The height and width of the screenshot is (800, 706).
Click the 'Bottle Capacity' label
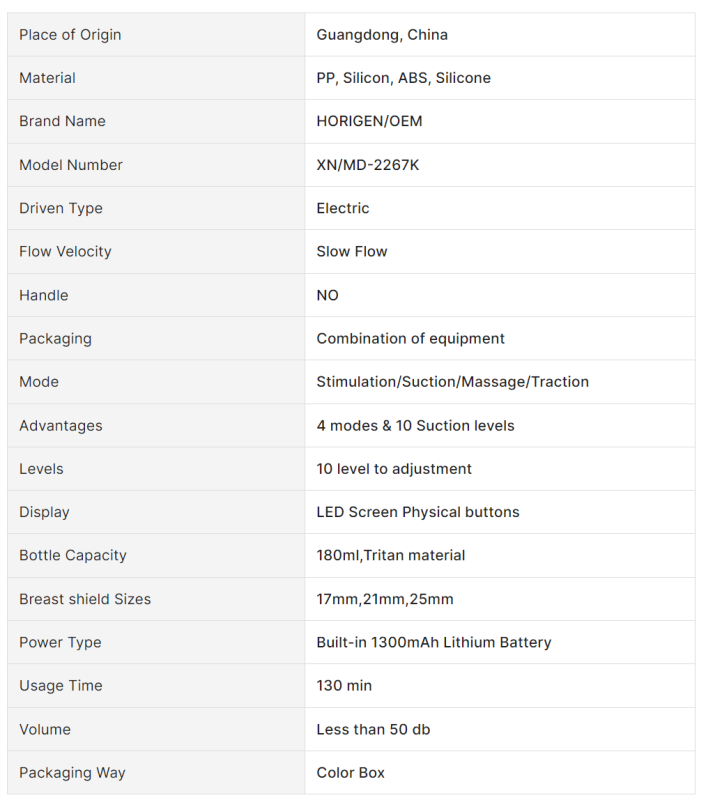pos(73,555)
